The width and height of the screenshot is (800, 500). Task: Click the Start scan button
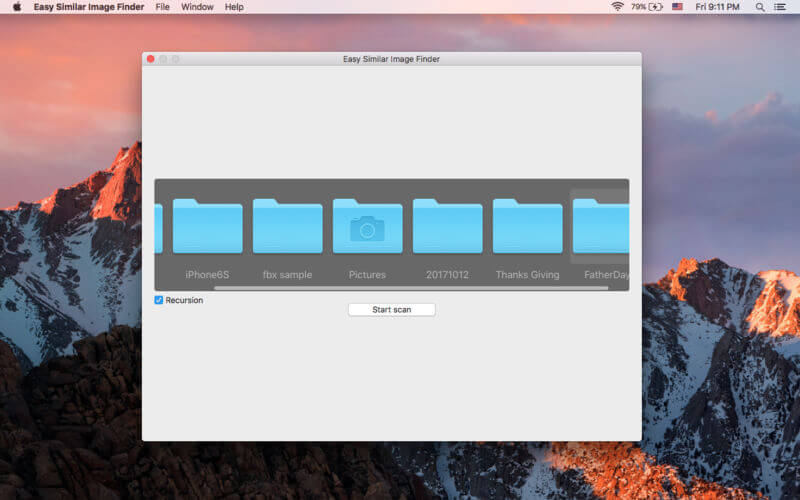[x=392, y=310]
